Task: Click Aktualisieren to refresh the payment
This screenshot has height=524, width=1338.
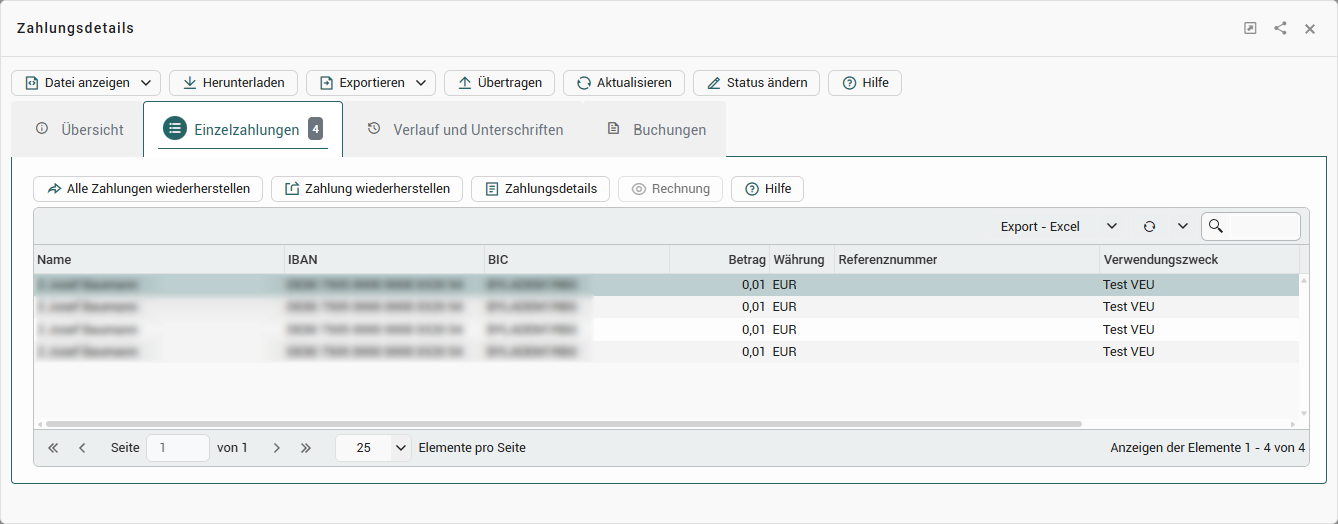Action: pos(623,83)
